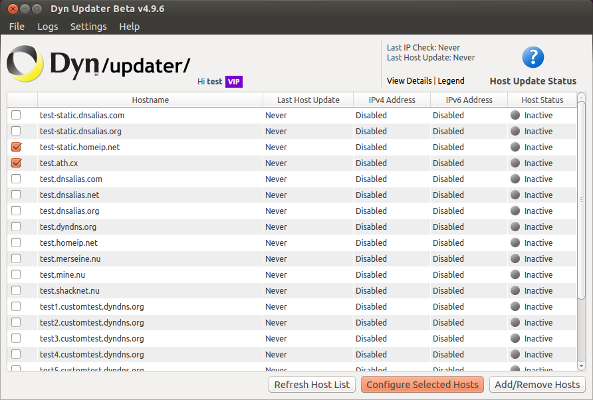This screenshot has height=400, width=593.
Task: Open the File menu
Action: coord(17,26)
